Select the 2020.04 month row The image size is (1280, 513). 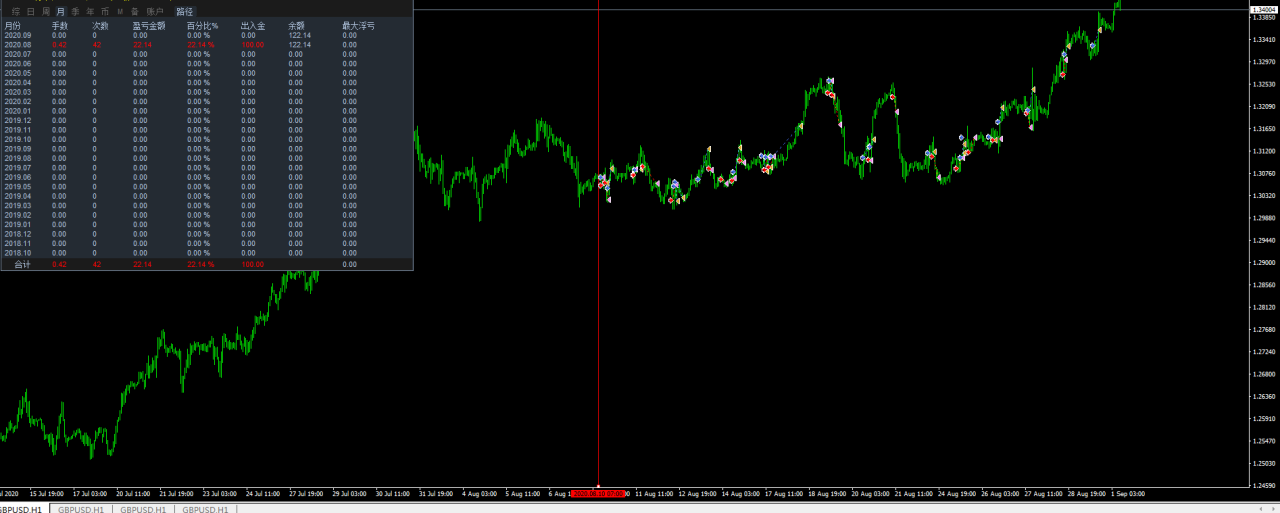click(206, 83)
